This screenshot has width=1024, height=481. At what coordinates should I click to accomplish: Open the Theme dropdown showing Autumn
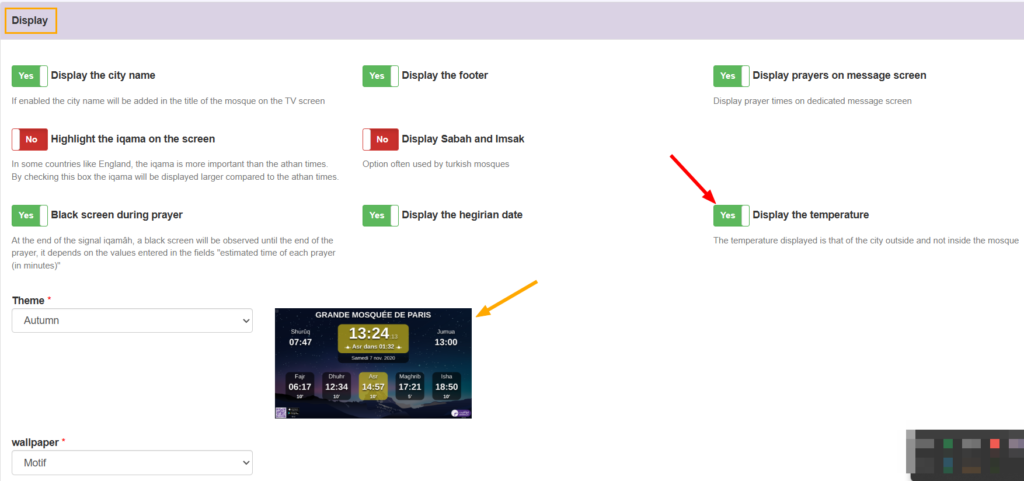coord(132,320)
